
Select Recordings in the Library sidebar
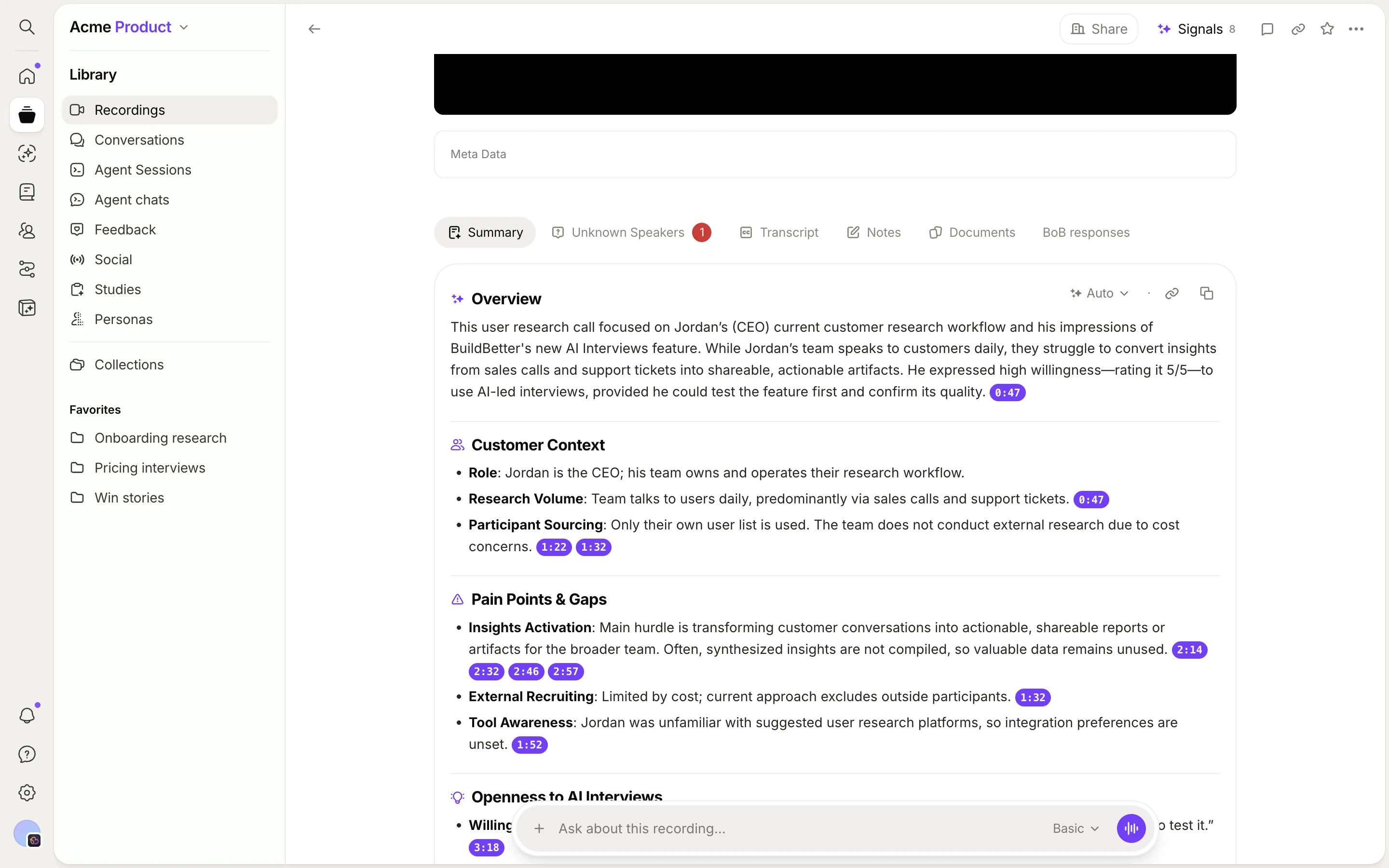(169, 109)
